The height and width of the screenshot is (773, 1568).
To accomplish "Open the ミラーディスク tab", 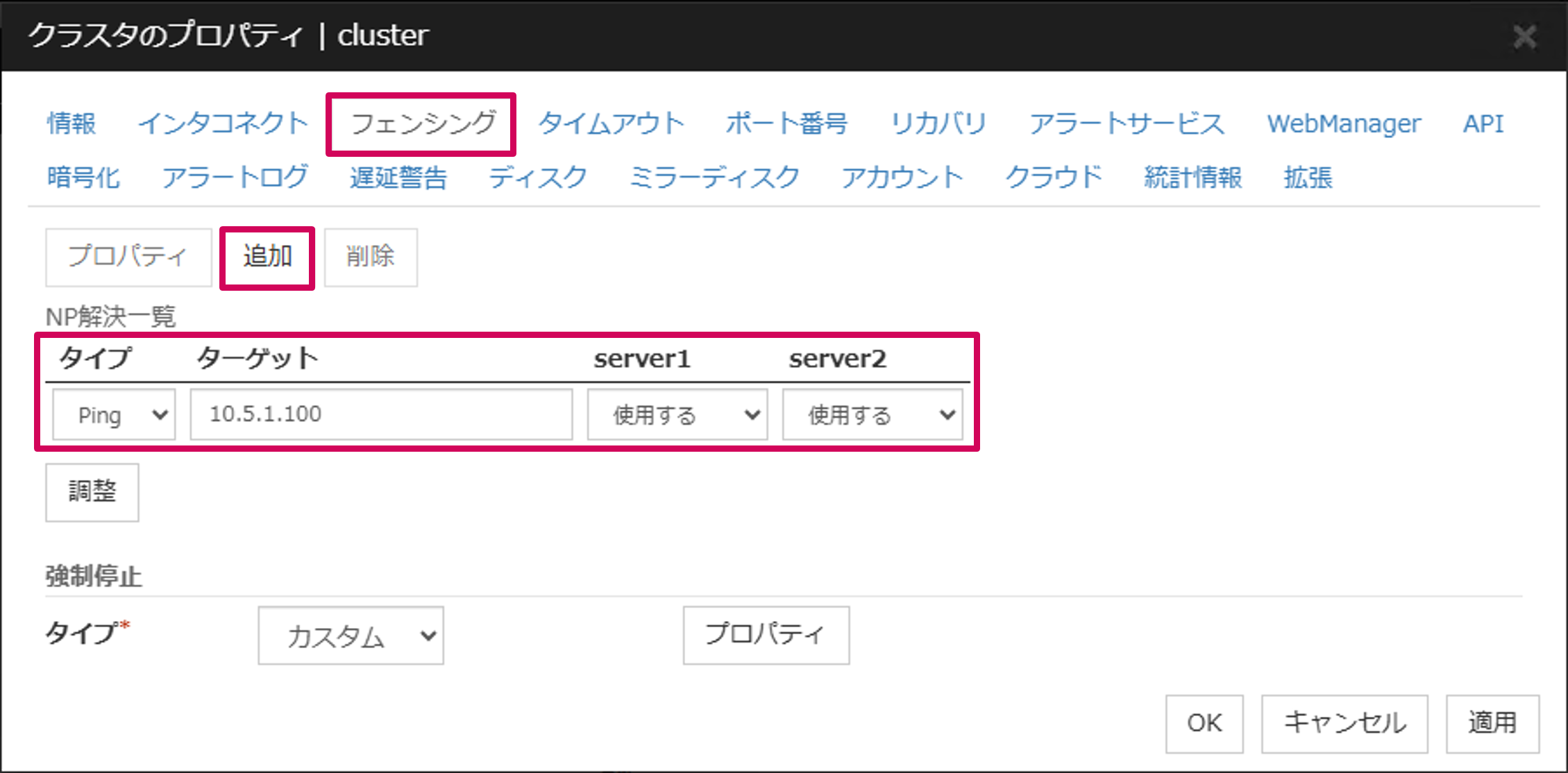I will 714,178.
